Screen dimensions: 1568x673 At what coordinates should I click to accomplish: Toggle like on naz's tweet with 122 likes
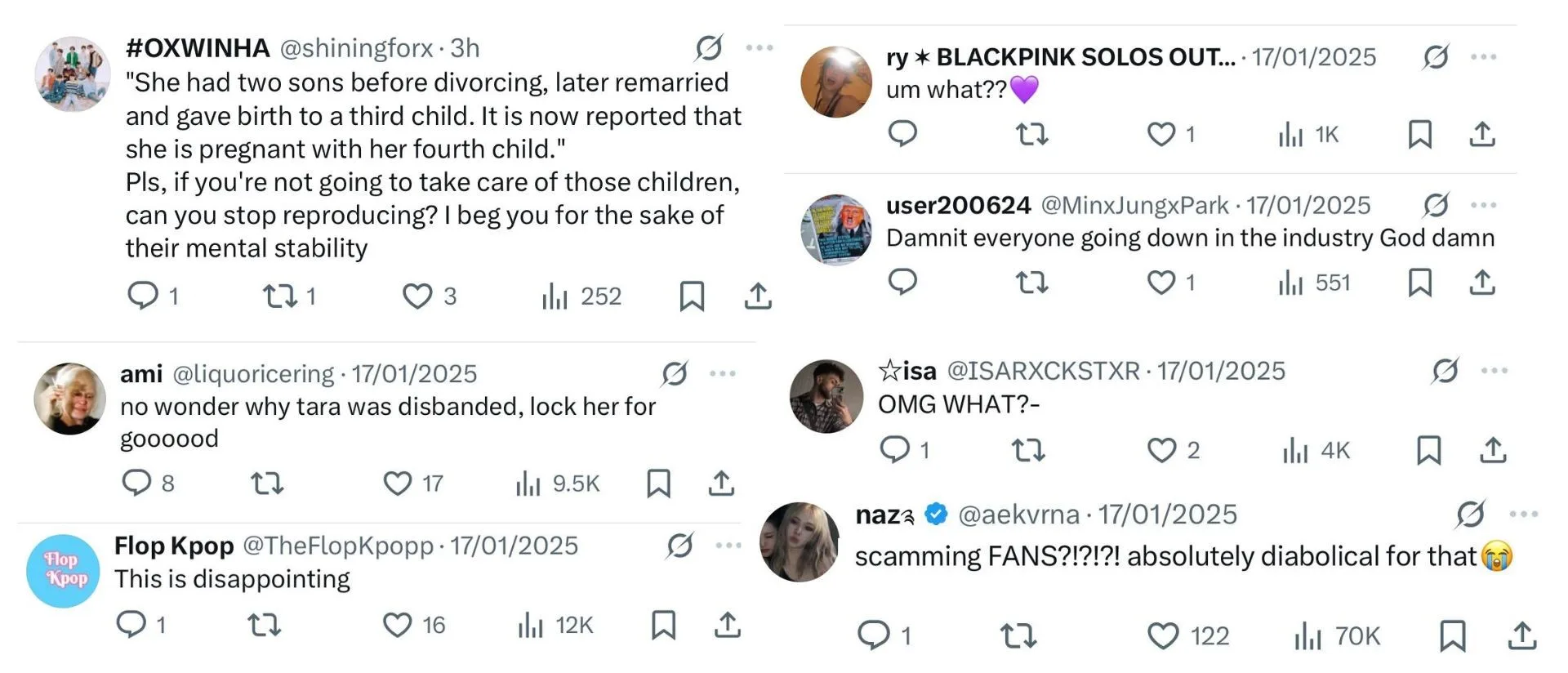point(1163,635)
